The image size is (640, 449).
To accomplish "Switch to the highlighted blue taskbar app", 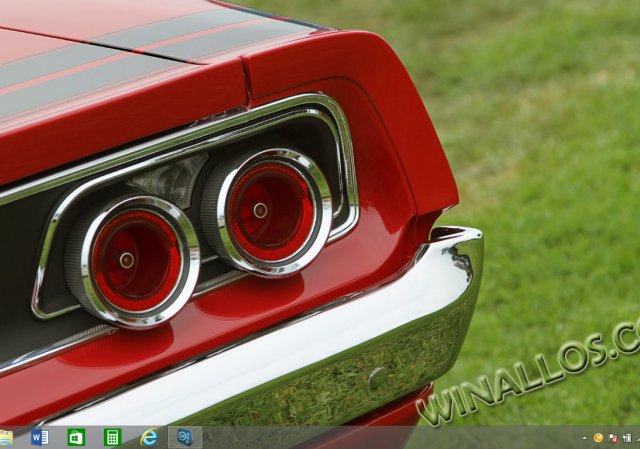I will click(184, 438).
